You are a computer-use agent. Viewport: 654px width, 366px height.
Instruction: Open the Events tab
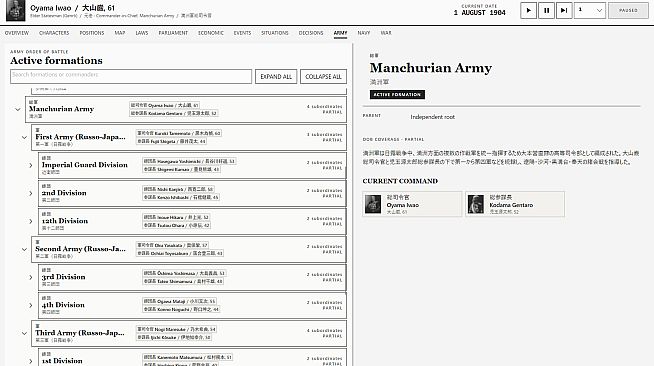(x=242, y=33)
